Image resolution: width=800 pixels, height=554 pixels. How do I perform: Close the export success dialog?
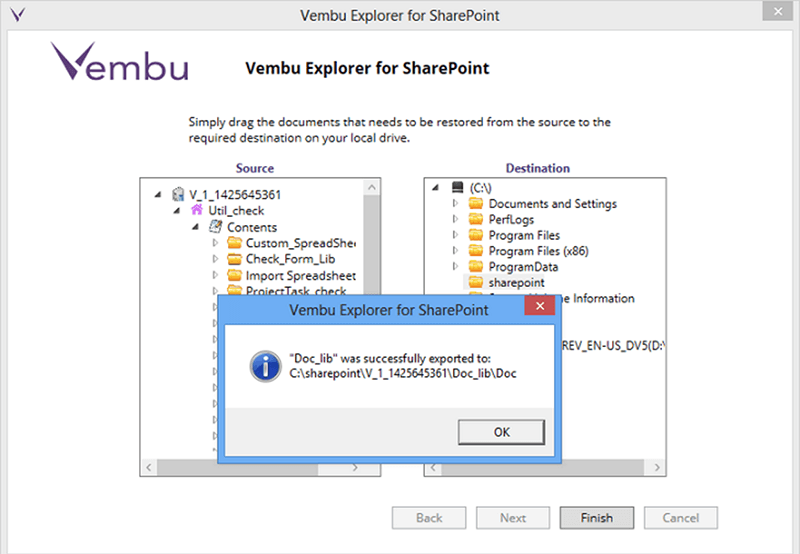[540, 306]
